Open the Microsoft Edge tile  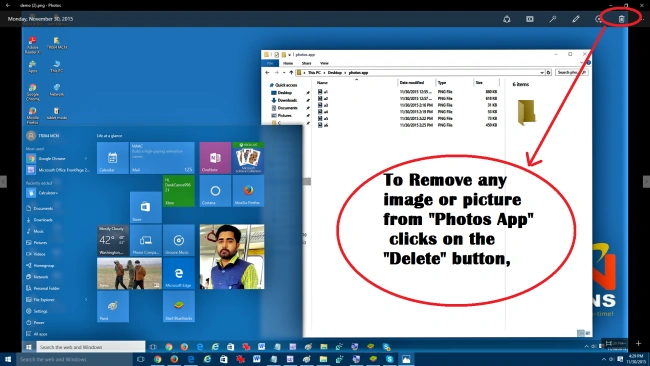click(x=179, y=274)
